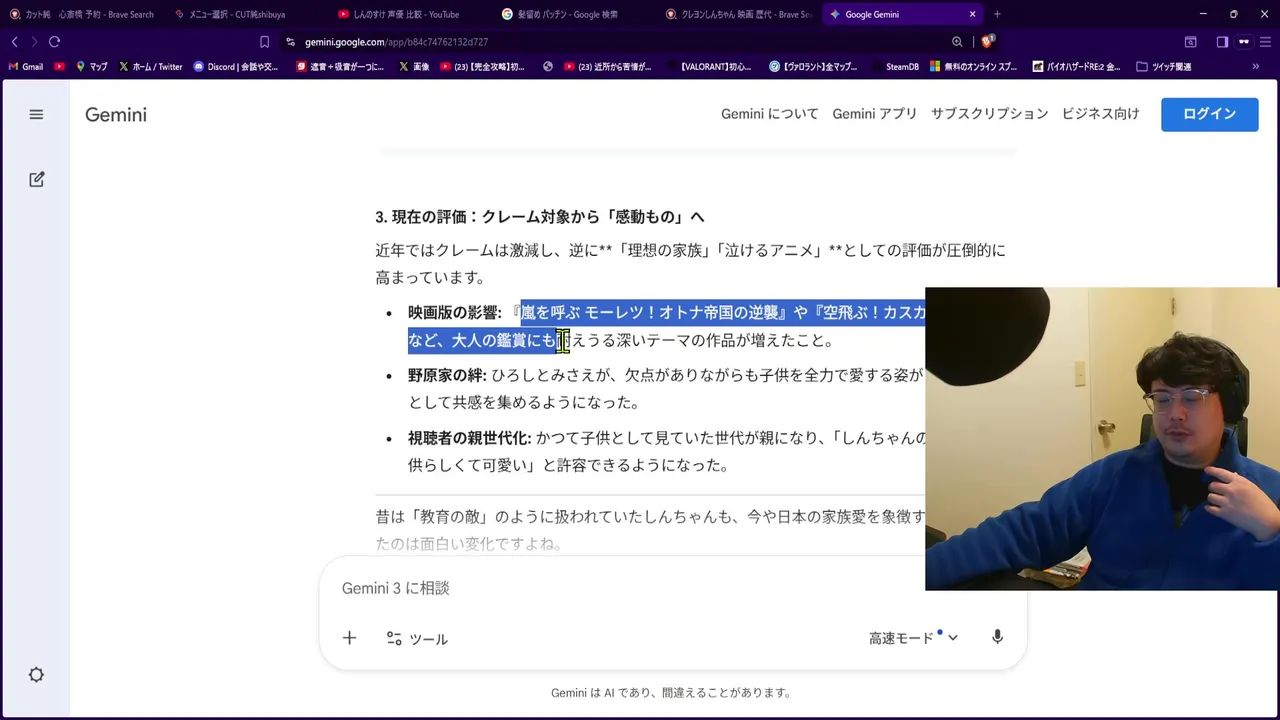1280x720 pixels.
Task: Bookmark this page with bookmark icon
Action: (x=264, y=42)
